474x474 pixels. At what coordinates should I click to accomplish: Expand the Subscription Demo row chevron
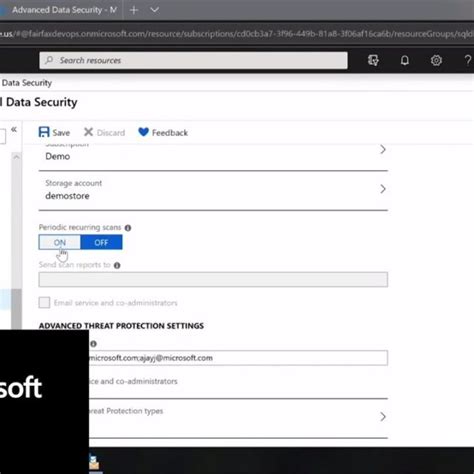383,149
